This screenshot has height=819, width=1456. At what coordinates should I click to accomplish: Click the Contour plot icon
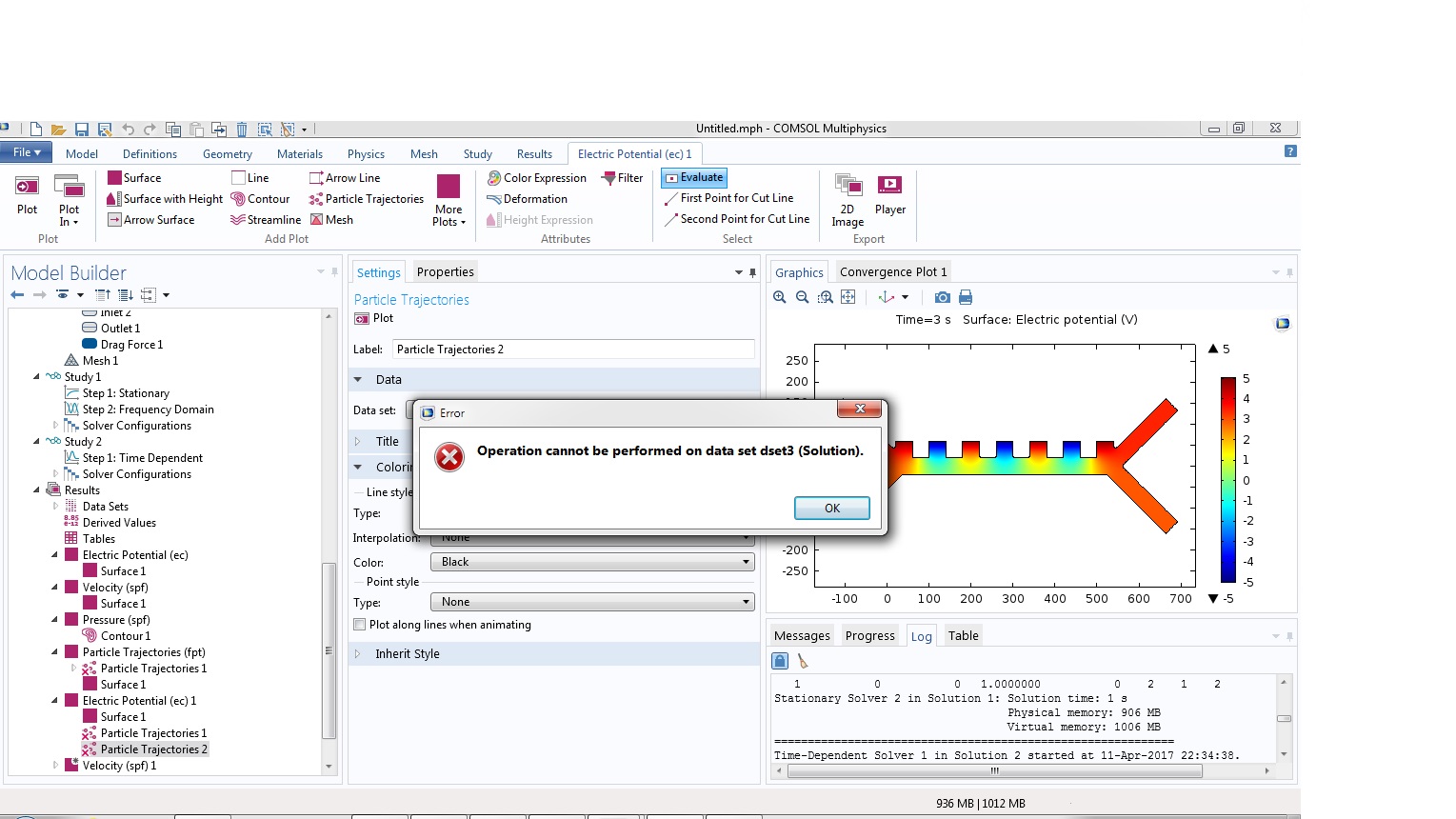[x=238, y=199]
